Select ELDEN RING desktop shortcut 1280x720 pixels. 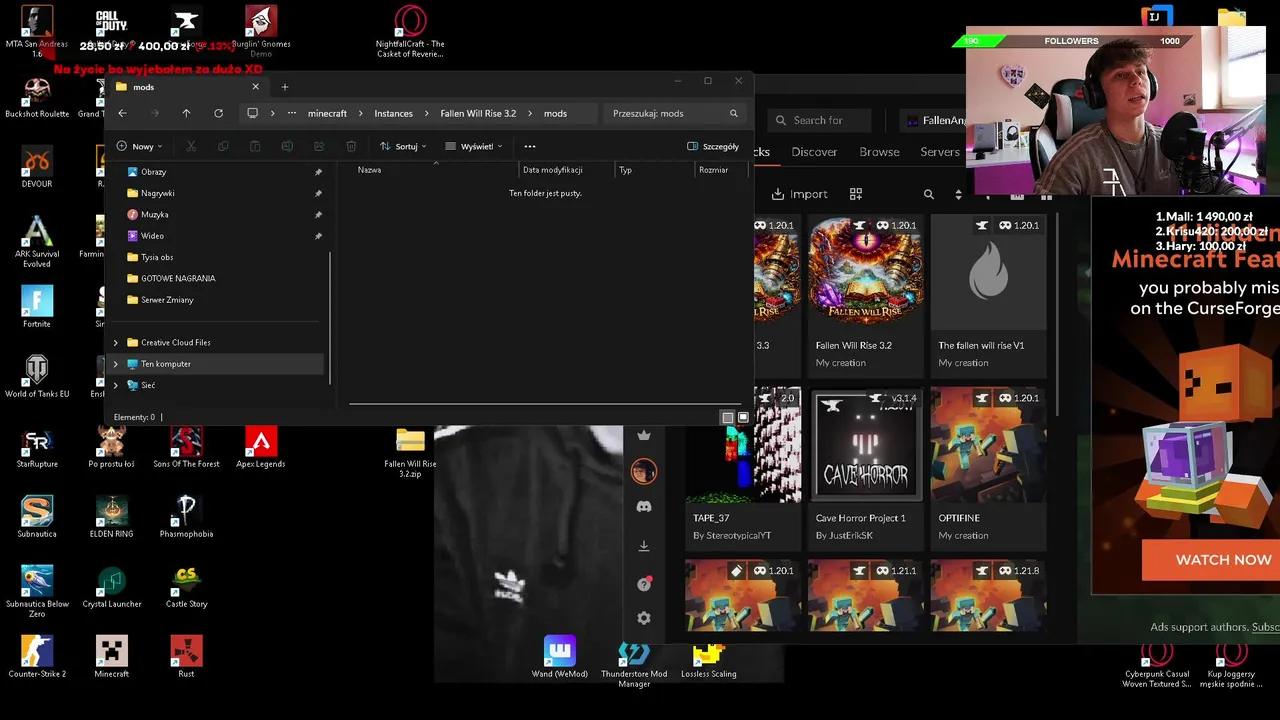click(x=111, y=516)
